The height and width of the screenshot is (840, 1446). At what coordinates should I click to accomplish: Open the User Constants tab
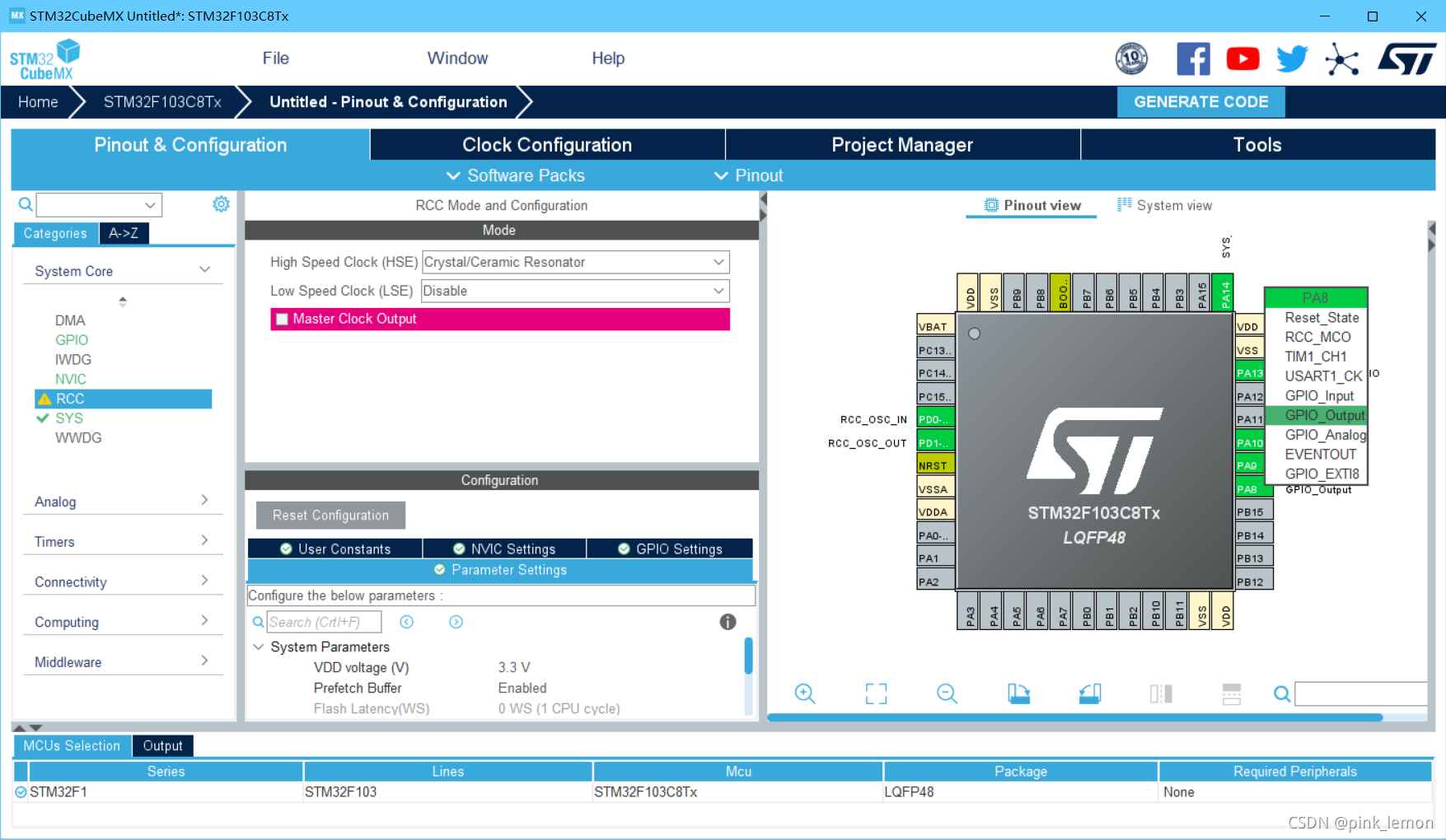click(x=335, y=548)
